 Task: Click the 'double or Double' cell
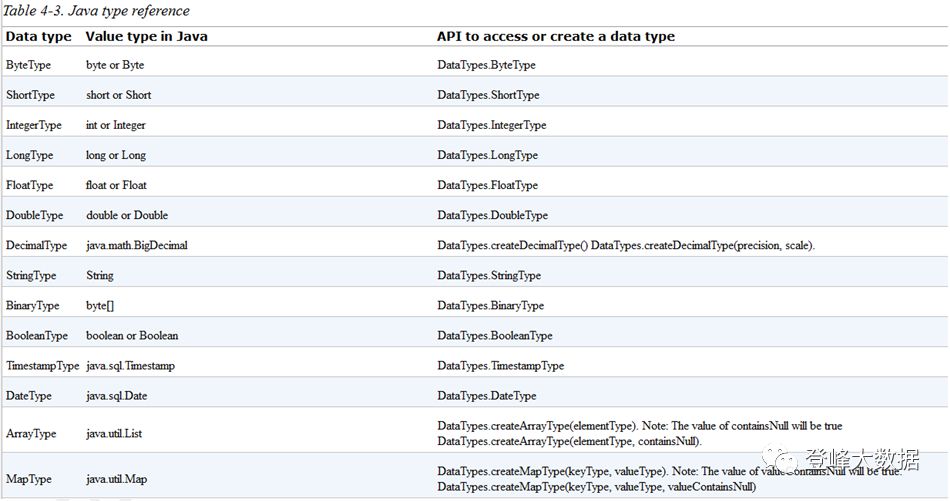tap(127, 215)
